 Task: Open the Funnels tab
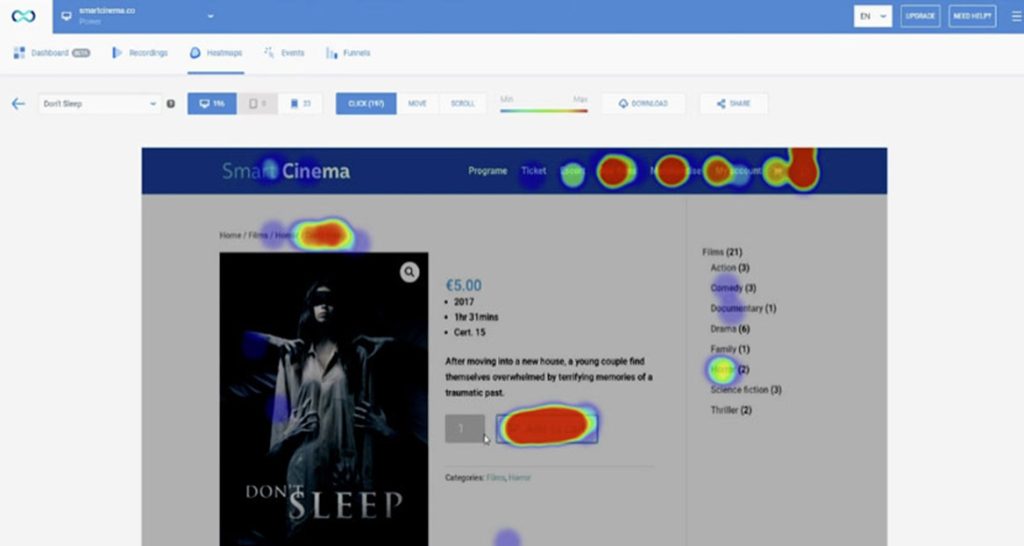(348, 53)
